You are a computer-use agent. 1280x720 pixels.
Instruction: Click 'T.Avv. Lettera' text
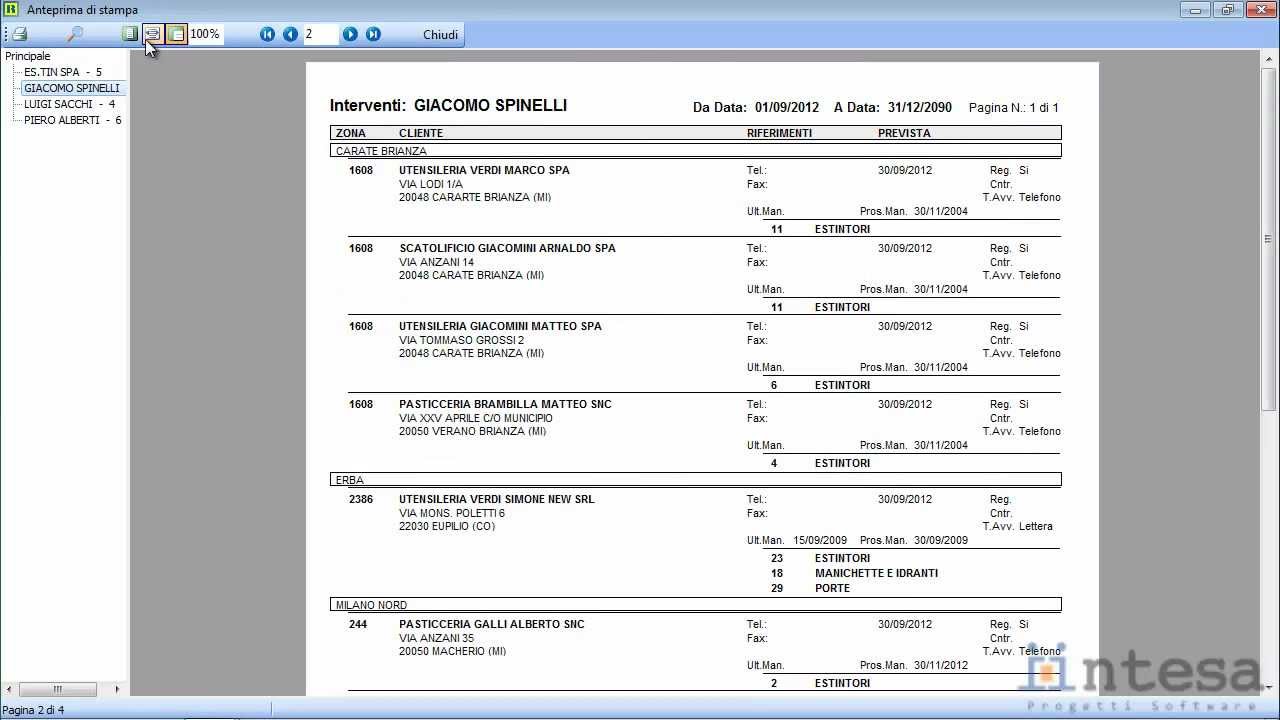(1017, 526)
